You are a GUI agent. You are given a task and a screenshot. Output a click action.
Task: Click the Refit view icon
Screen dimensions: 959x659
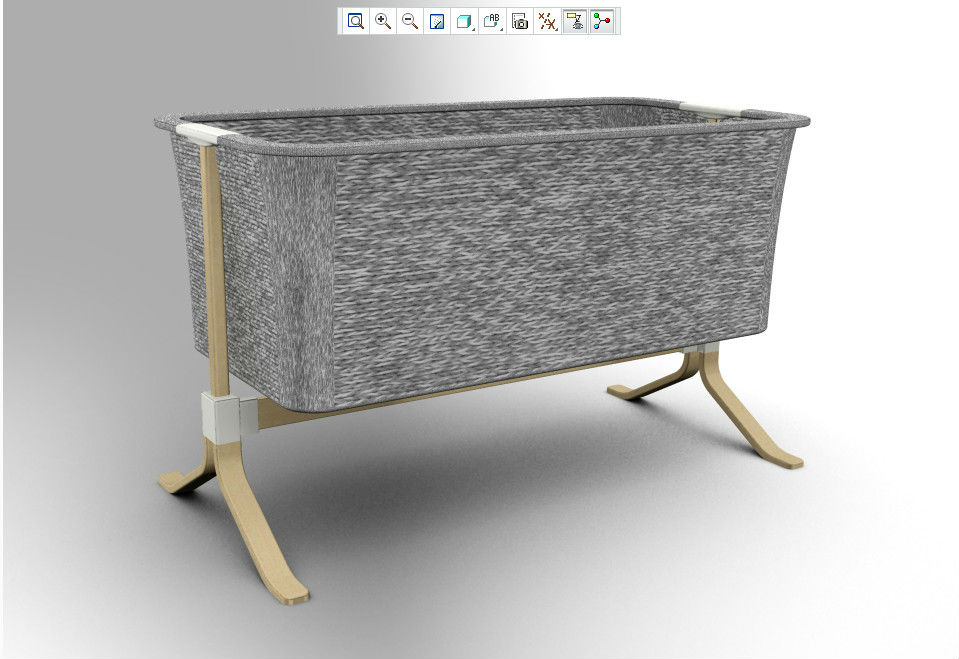tap(355, 21)
